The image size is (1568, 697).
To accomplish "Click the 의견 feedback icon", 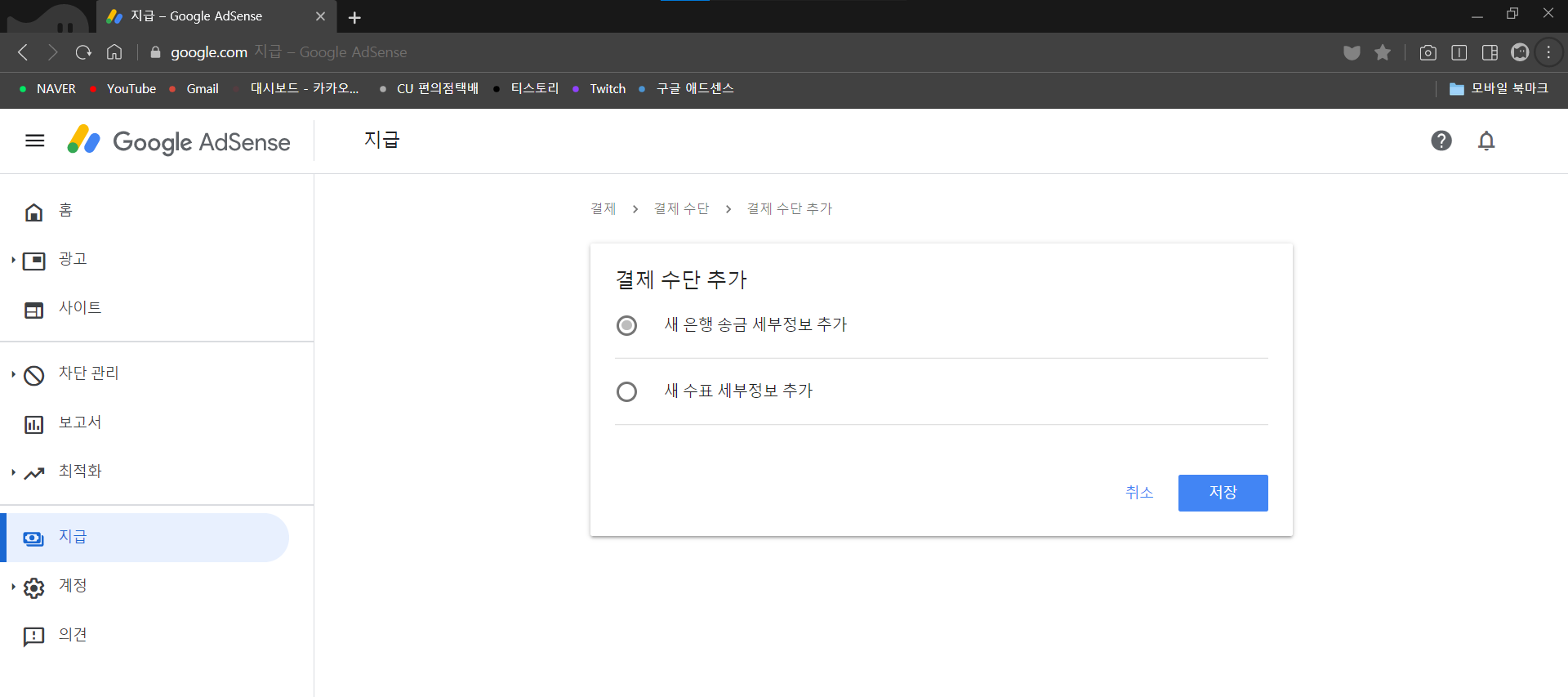I will 33,637.
